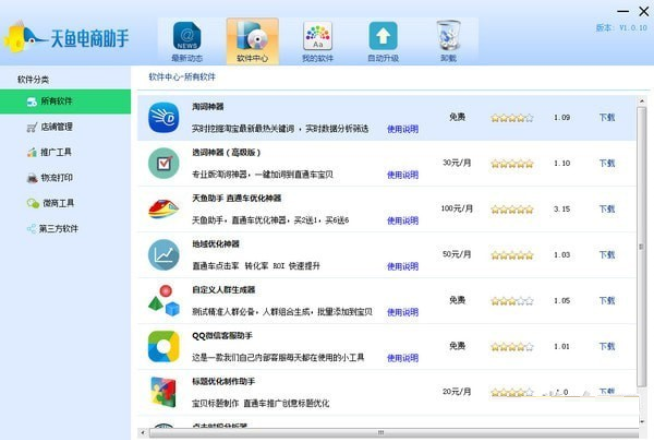Download 自定义人群生成器 via 下载 link

click(x=607, y=300)
